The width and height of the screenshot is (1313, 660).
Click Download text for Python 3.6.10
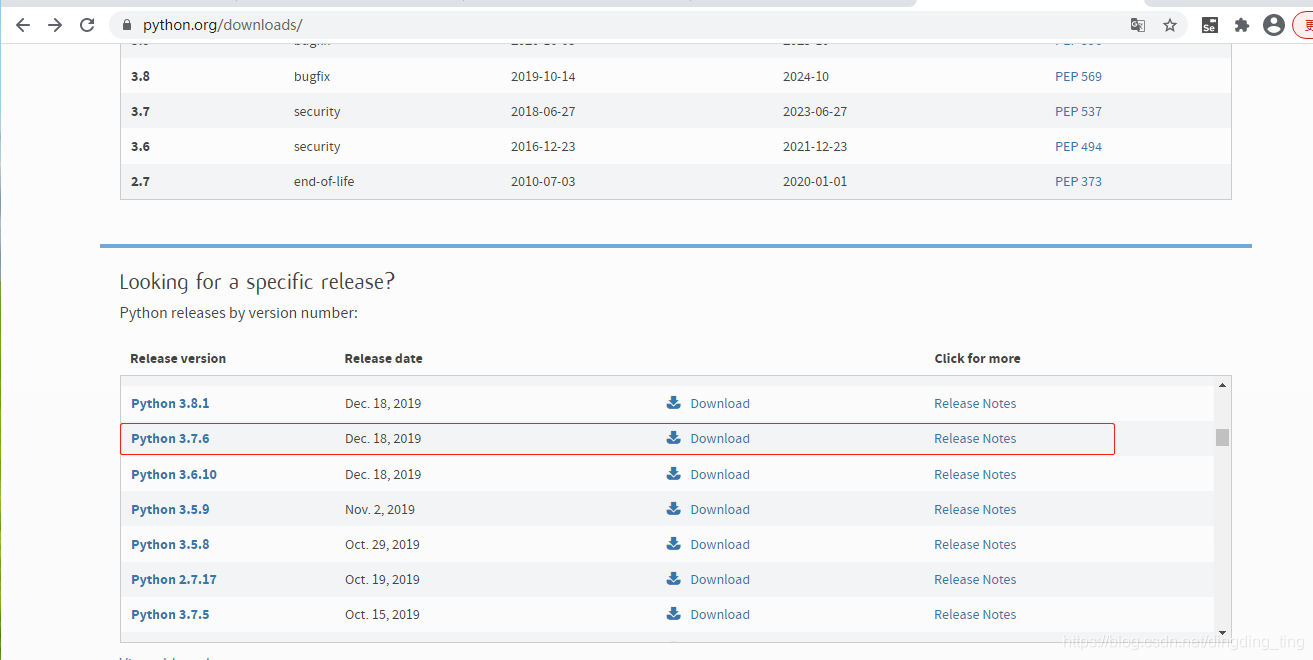pos(720,475)
